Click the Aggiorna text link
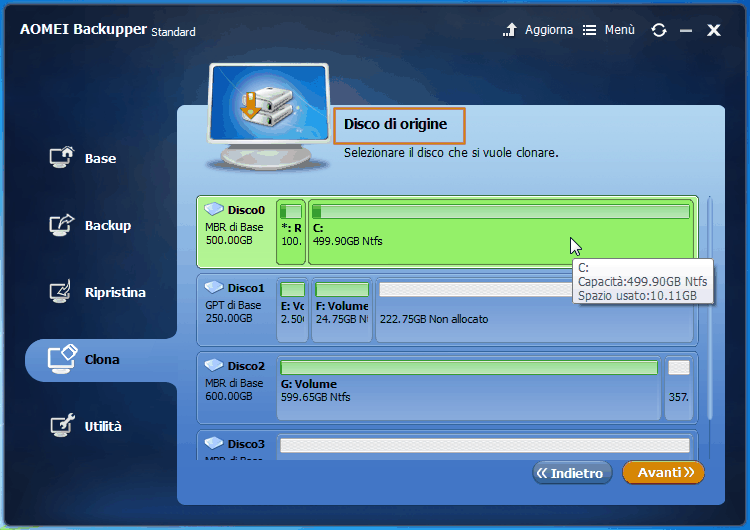Image resolution: width=750 pixels, height=530 pixels. 549,30
